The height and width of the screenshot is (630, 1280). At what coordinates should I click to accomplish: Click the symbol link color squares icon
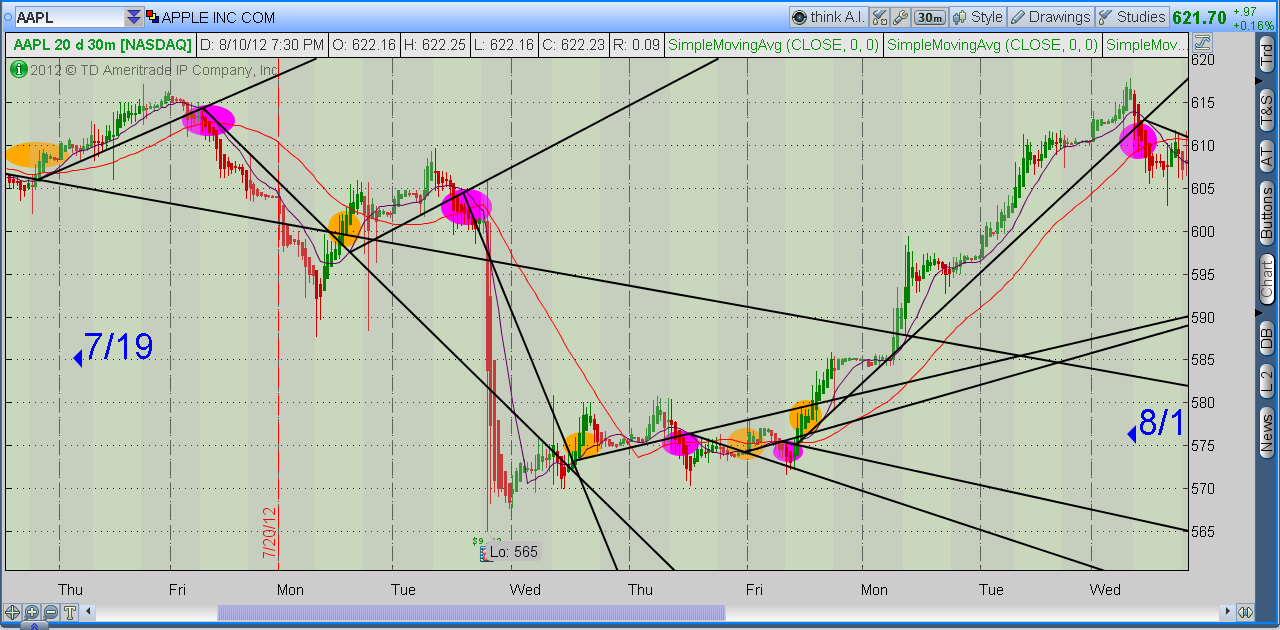click(x=152, y=17)
